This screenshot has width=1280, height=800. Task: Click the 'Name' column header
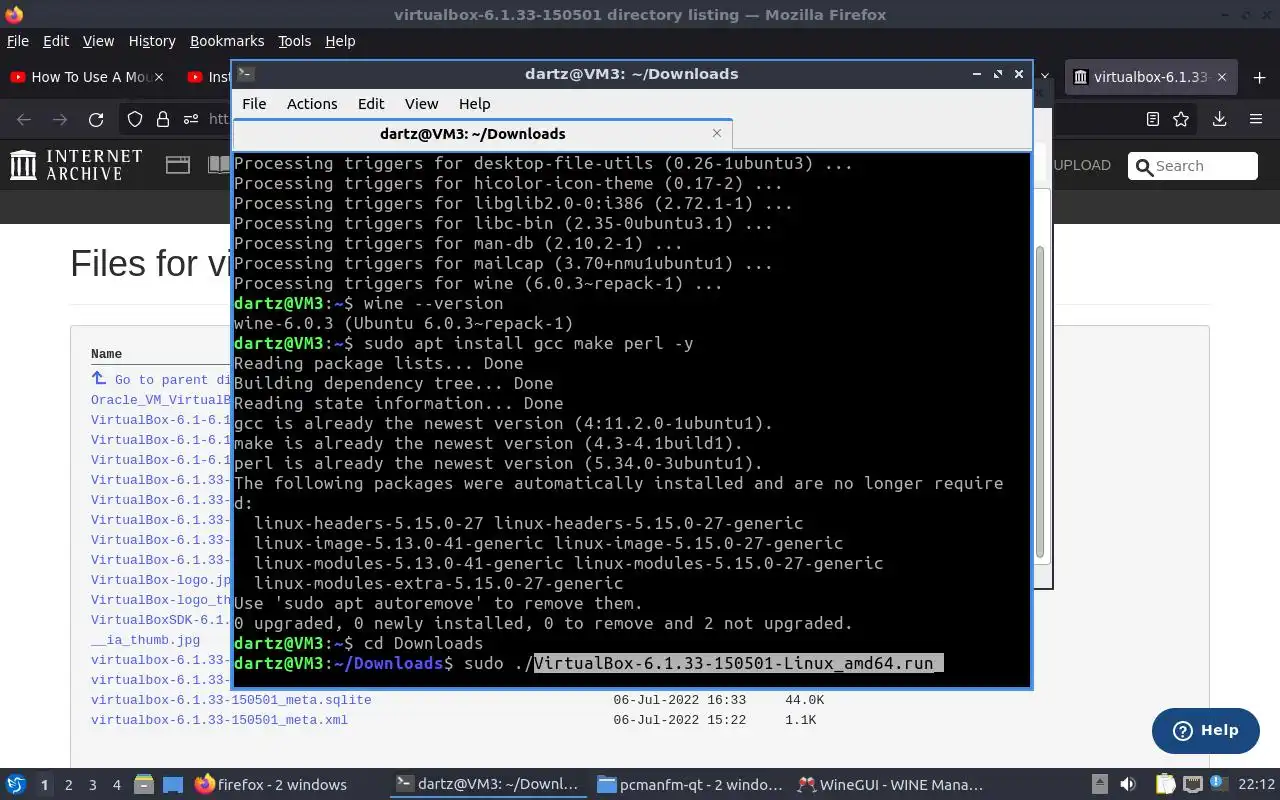[x=106, y=354]
